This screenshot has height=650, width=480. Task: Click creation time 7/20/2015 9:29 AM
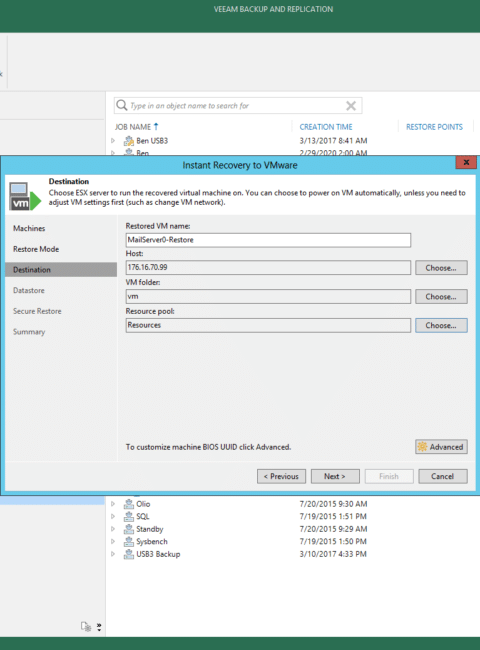pos(333,529)
